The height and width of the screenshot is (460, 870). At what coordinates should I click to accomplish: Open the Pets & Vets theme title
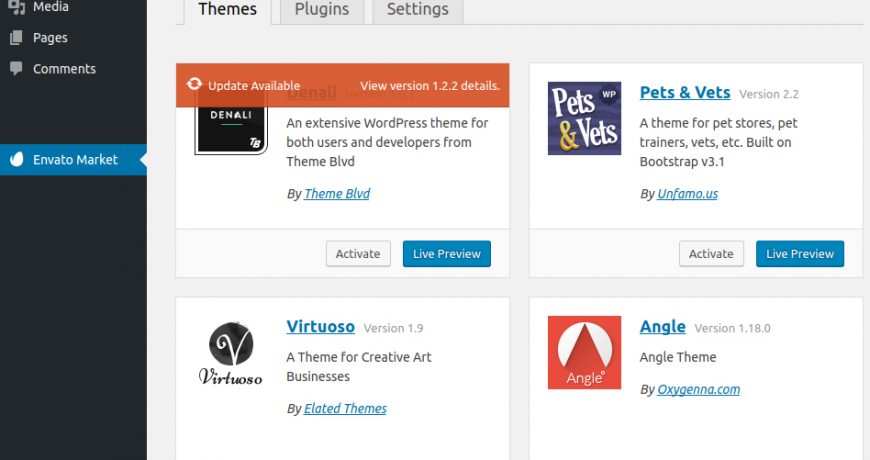tap(685, 92)
